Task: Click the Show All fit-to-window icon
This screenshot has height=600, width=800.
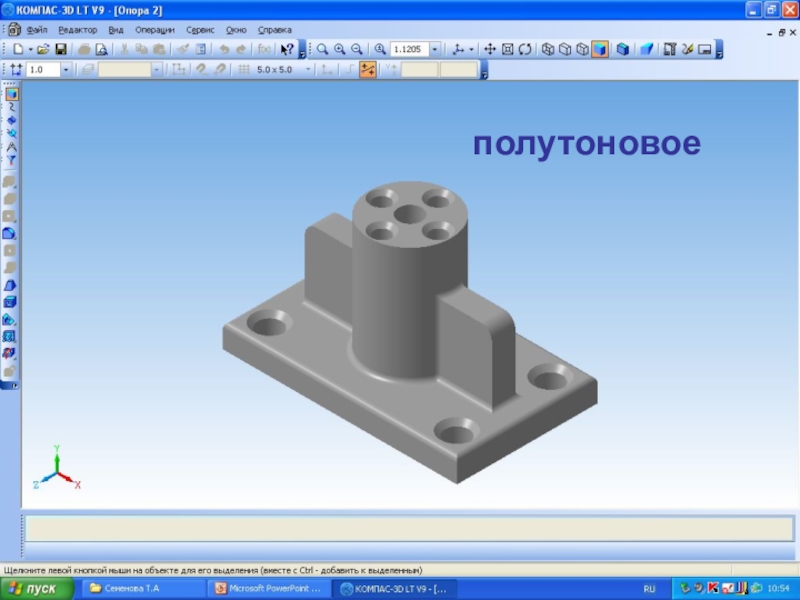Action: pyautogui.click(x=507, y=49)
